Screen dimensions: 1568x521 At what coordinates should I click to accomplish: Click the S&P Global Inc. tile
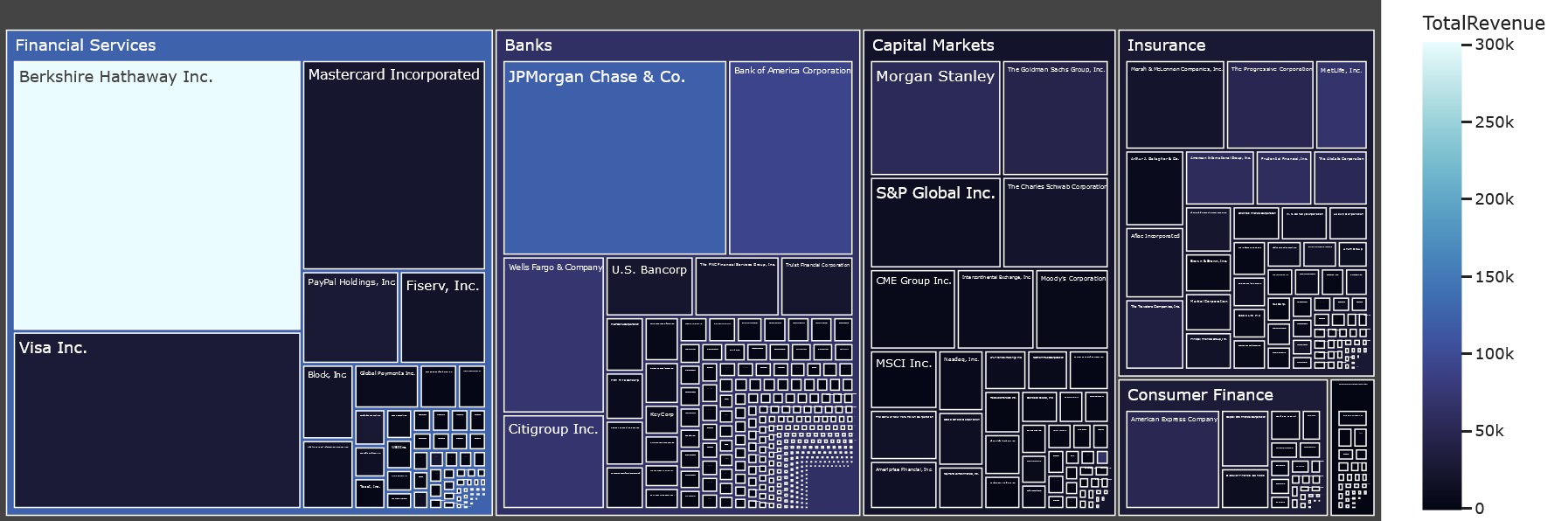click(935, 223)
